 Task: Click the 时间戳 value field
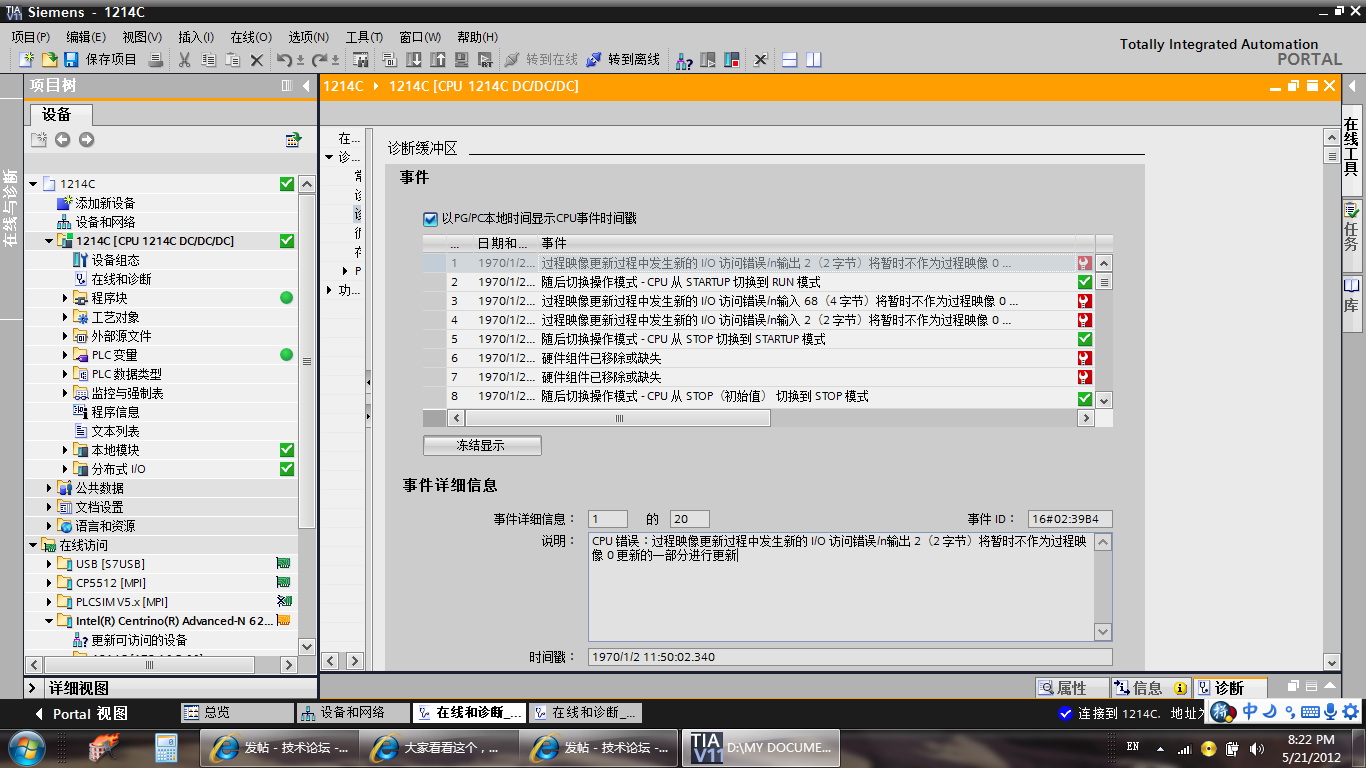coord(850,657)
